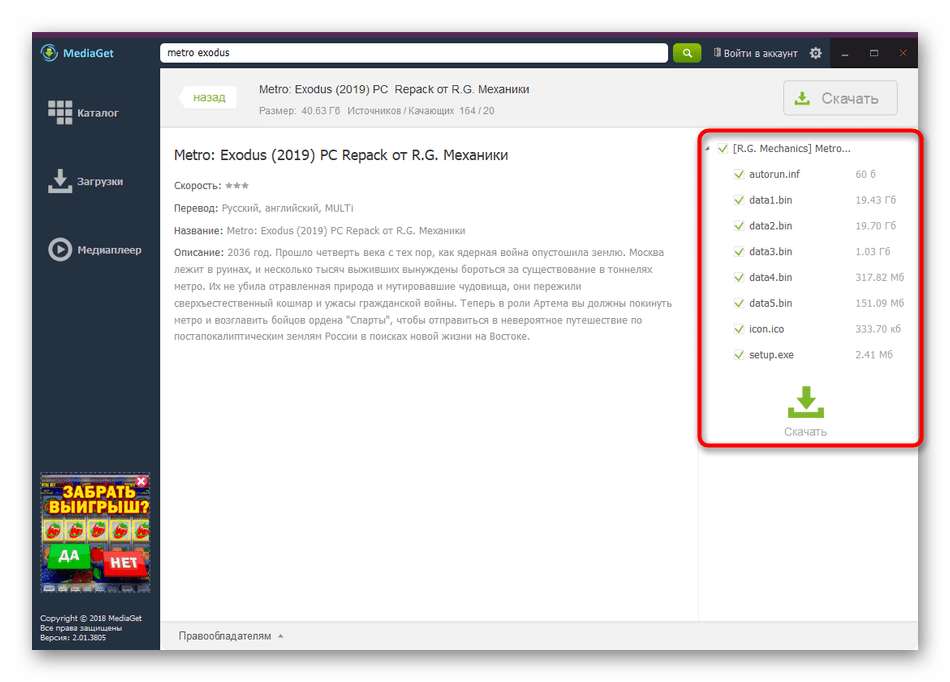Image resolution: width=950 pixels, height=682 pixels.
Task: Select data3.bin file name
Action: click(x=771, y=251)
